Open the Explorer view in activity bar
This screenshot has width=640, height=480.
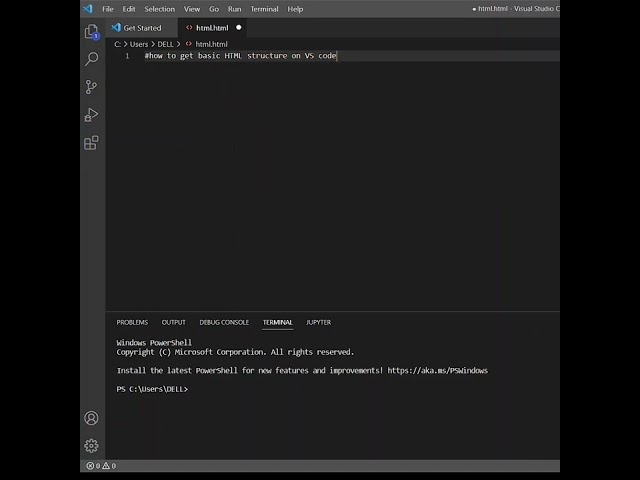pyautogui.click(x=91, y=31)
